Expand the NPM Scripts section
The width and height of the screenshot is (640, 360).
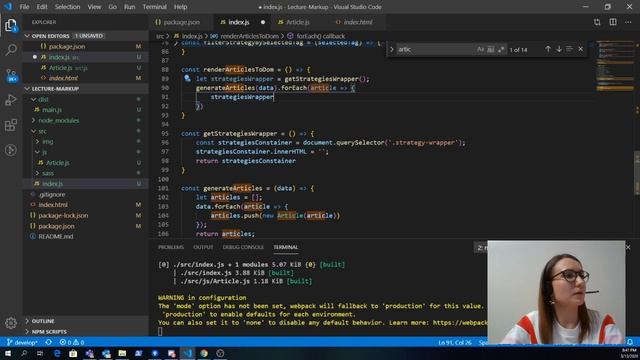click(86, 332)
